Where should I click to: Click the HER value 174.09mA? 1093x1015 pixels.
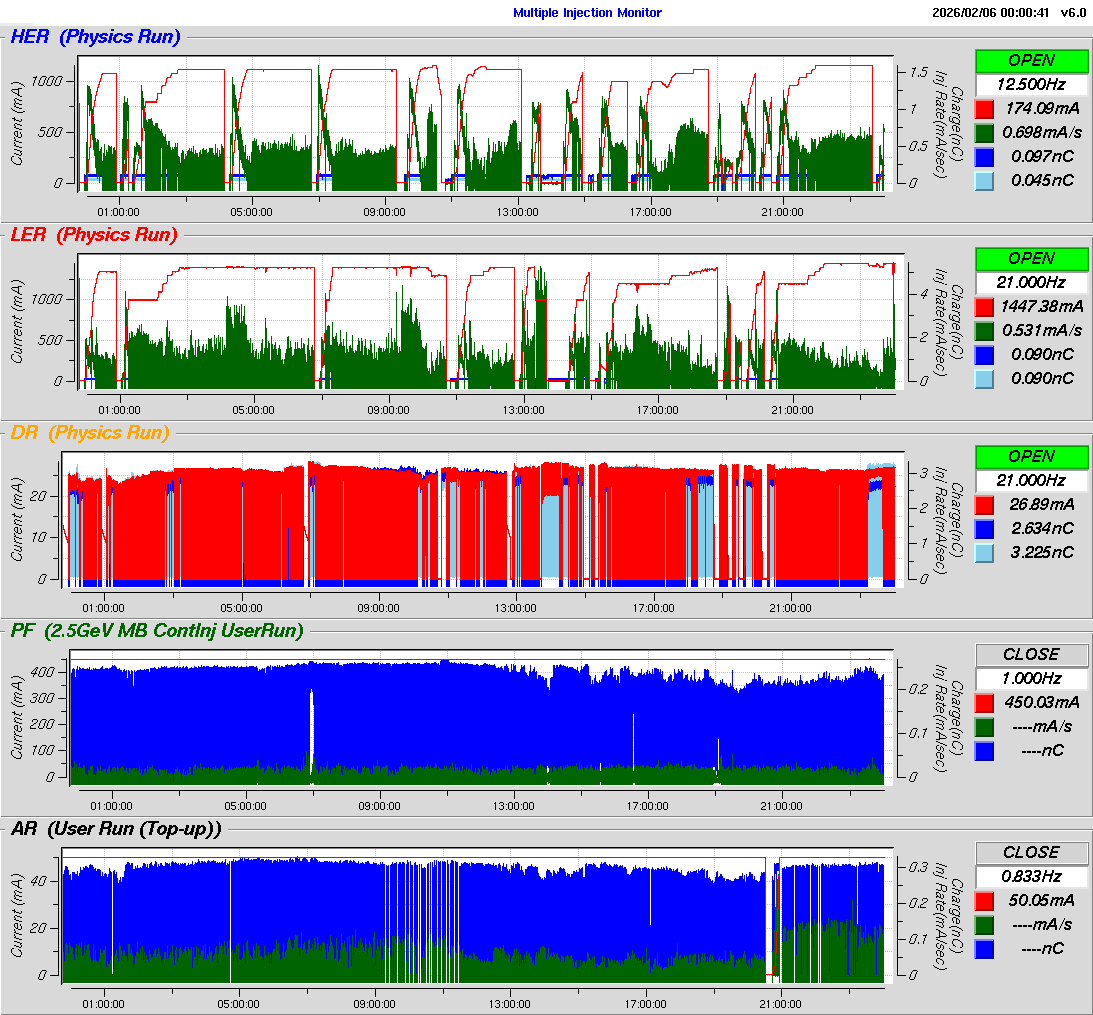tap(1041, 108)
